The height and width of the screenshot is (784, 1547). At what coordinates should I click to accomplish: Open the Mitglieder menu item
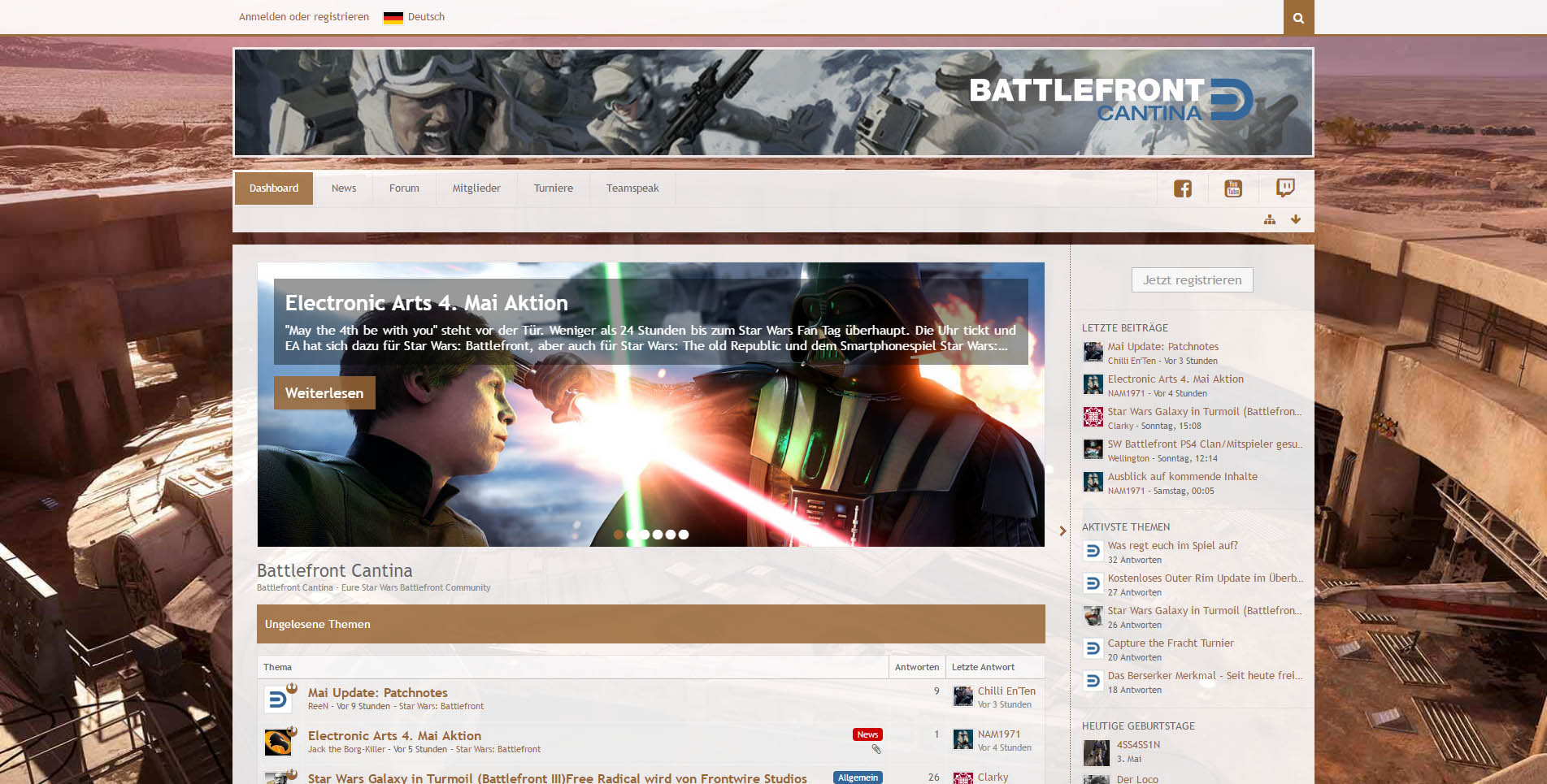(476, 188)
